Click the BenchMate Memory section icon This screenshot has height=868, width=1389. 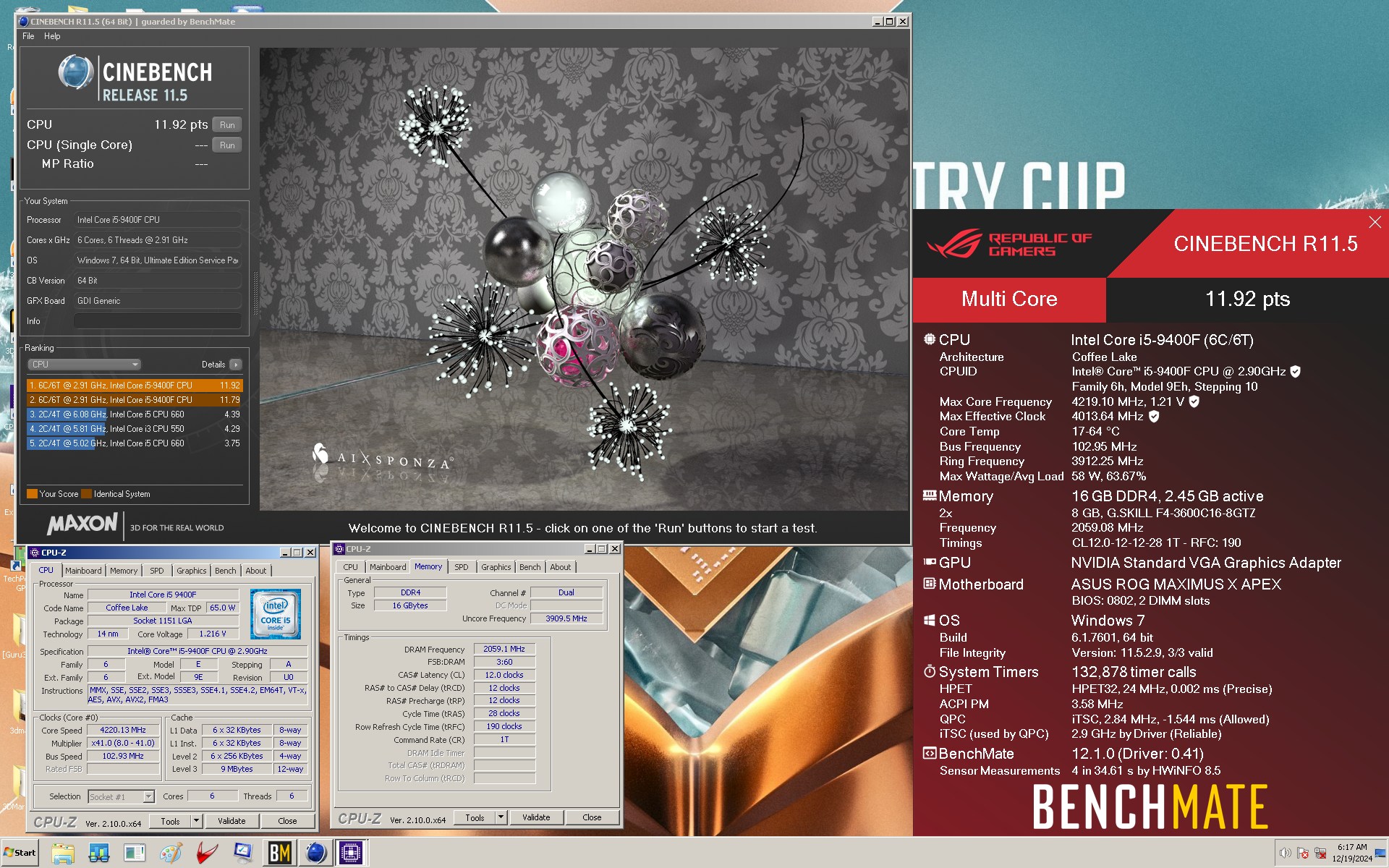[930, 495]
